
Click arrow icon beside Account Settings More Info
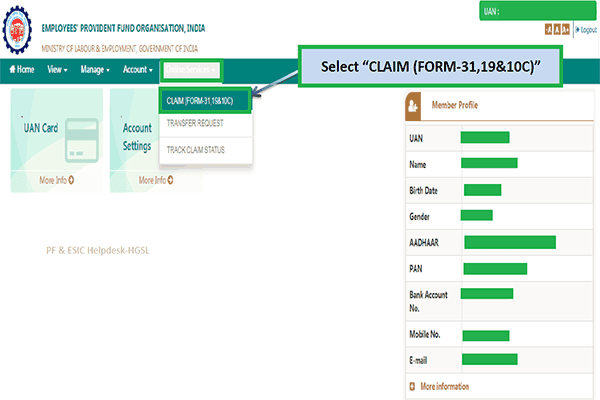(170, 180)
